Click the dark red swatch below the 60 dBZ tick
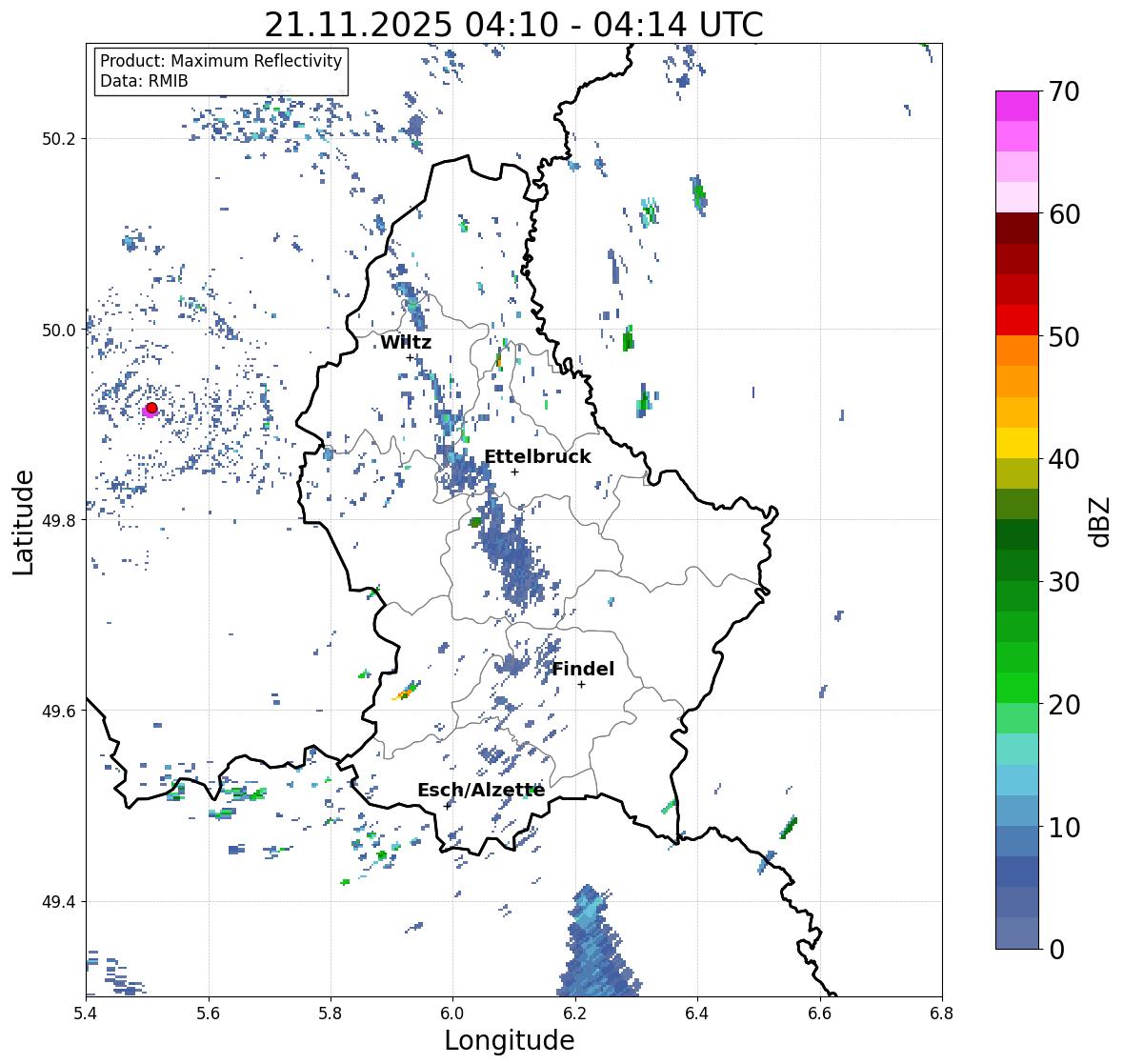1123x1064 pixels. [1017, 229]
